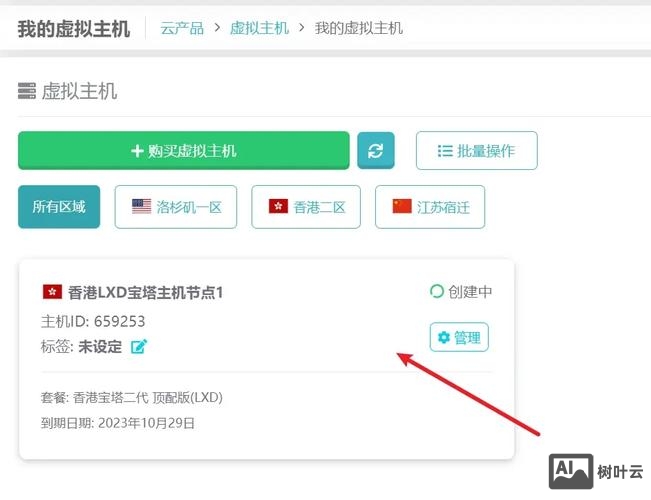
Task: Click the 虚拟主机 section heading server icon
Action: coord(27,91)
